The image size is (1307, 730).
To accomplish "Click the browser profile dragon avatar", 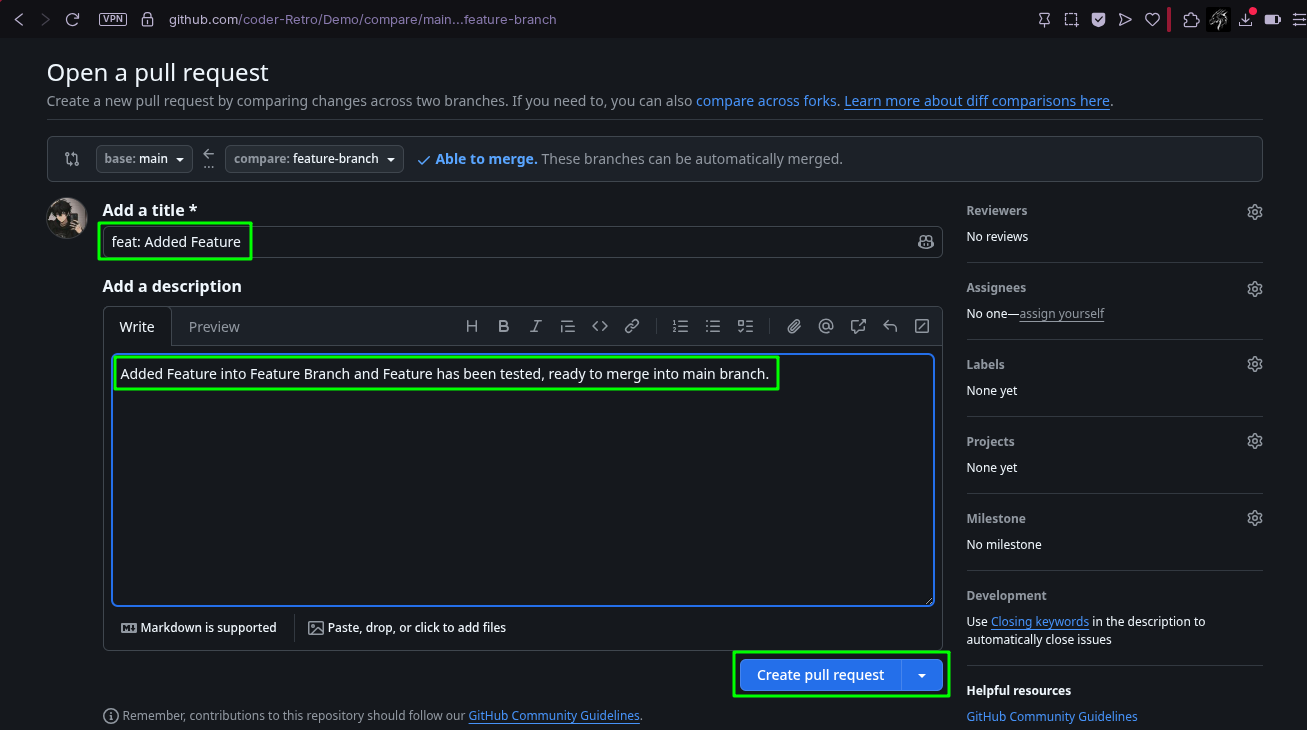I will pyautogui.click(x=1218, y=19).
